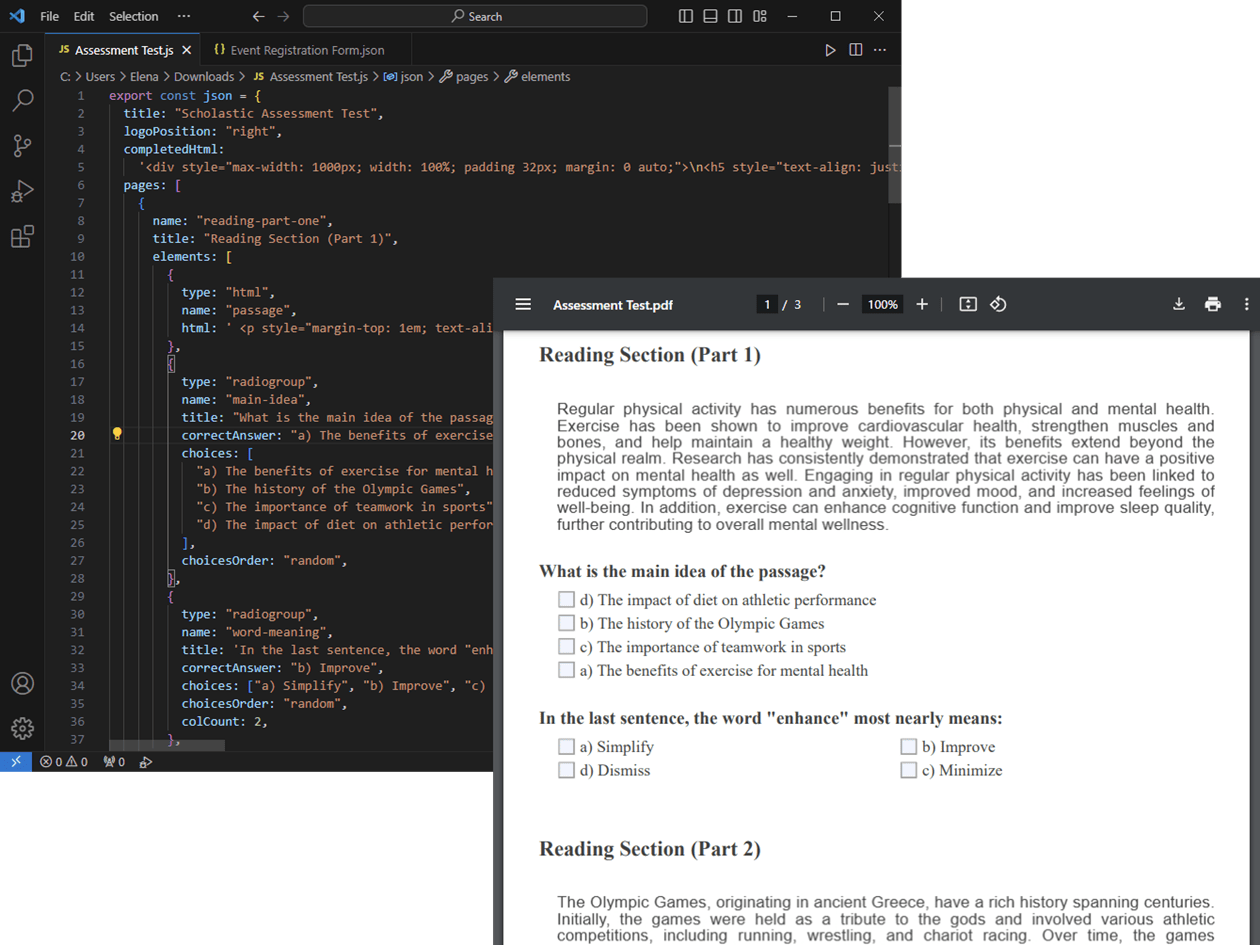Toggle the secondary side bar layout icon

tap(735, 17)
